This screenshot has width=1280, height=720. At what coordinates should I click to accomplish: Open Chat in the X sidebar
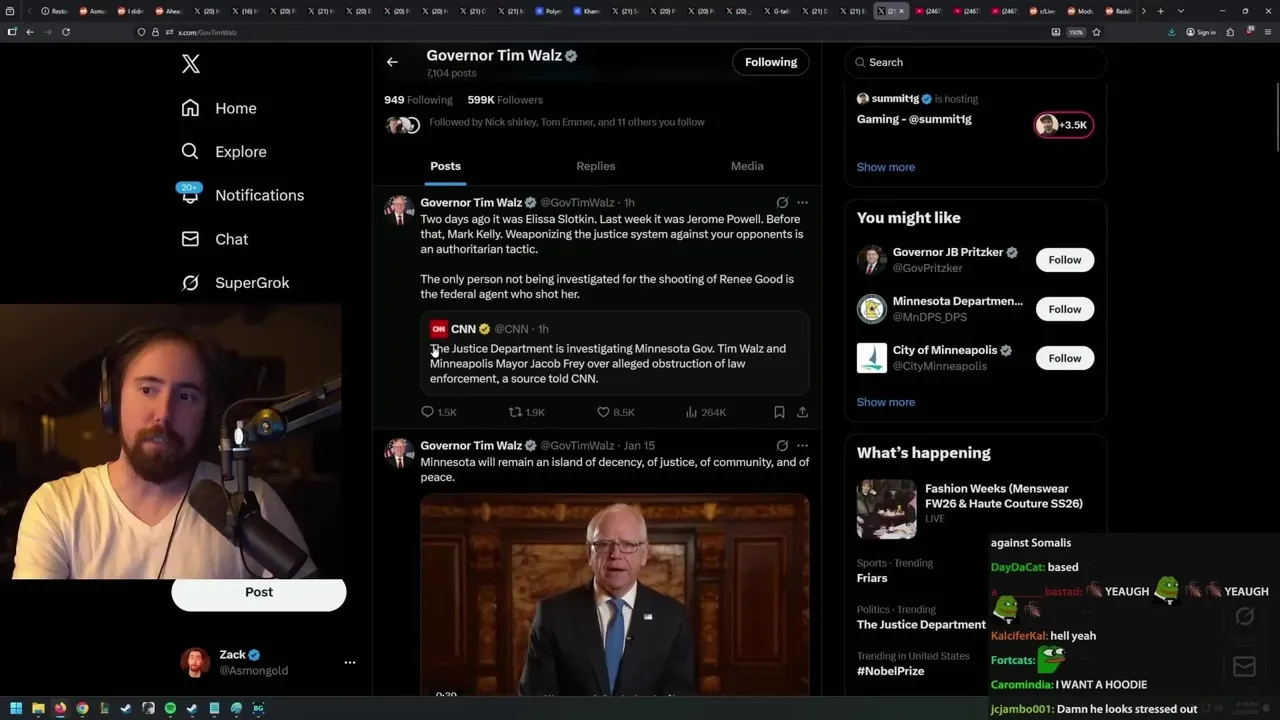tap(215, 239)
